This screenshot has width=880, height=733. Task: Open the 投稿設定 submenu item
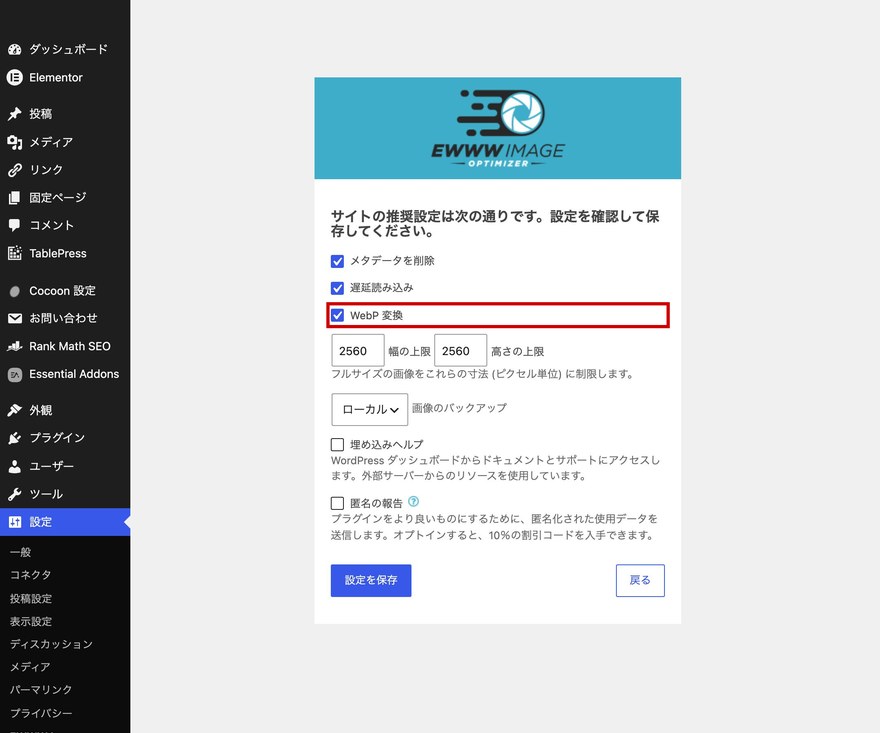click(31, 599)
